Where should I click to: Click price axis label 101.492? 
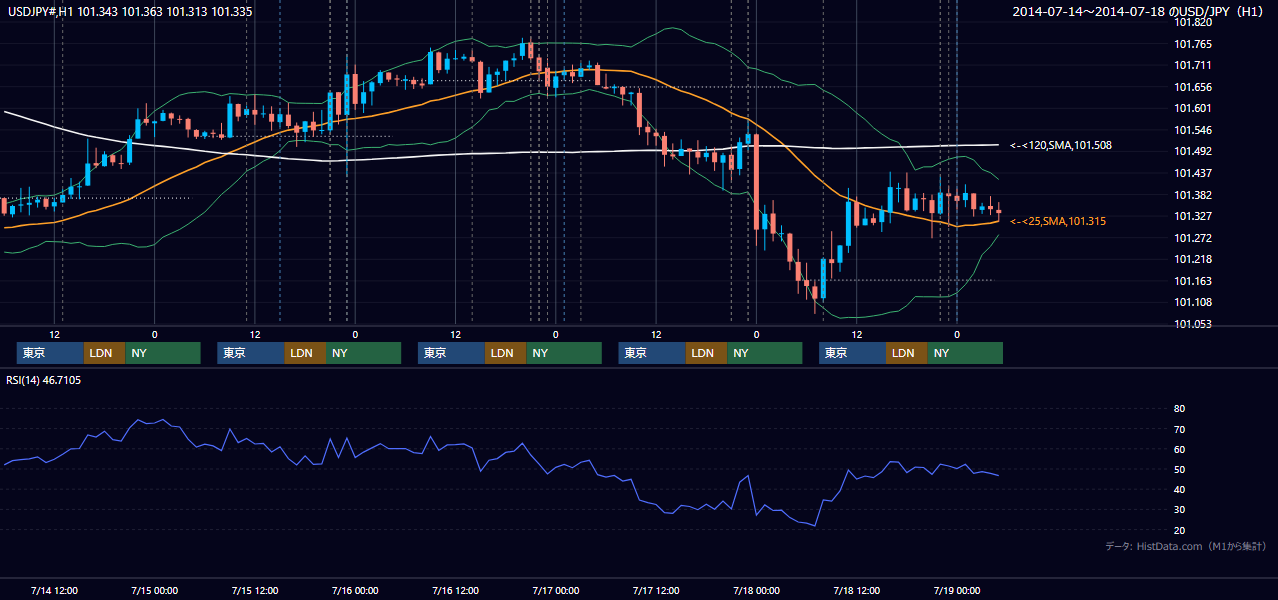point(1193,152)
